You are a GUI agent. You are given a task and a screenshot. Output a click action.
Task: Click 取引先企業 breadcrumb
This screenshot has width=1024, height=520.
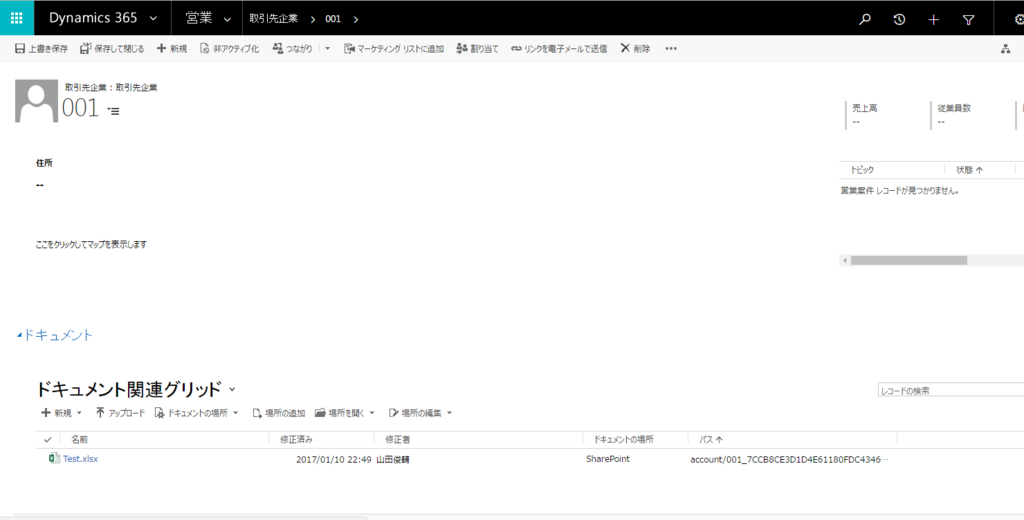tap(274, 19)
